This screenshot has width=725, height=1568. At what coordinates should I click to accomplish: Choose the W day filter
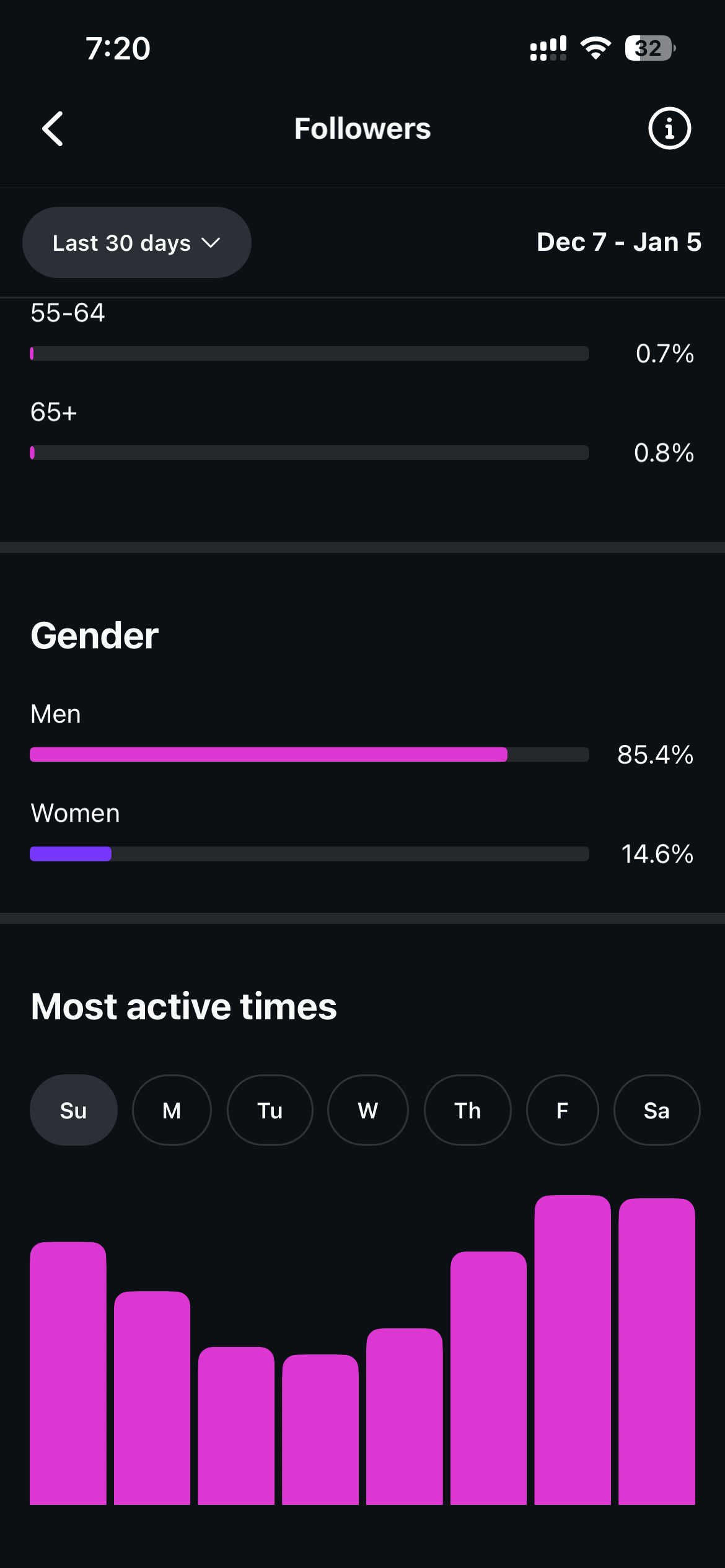[367, 1110]
